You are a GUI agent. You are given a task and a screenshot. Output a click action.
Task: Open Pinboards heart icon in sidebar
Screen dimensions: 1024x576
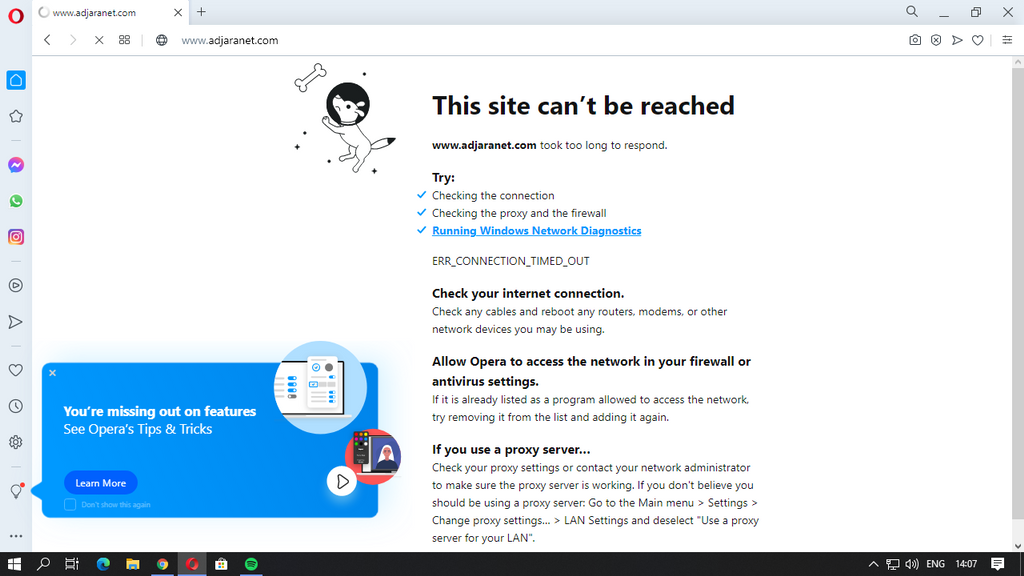coord(16,370)
